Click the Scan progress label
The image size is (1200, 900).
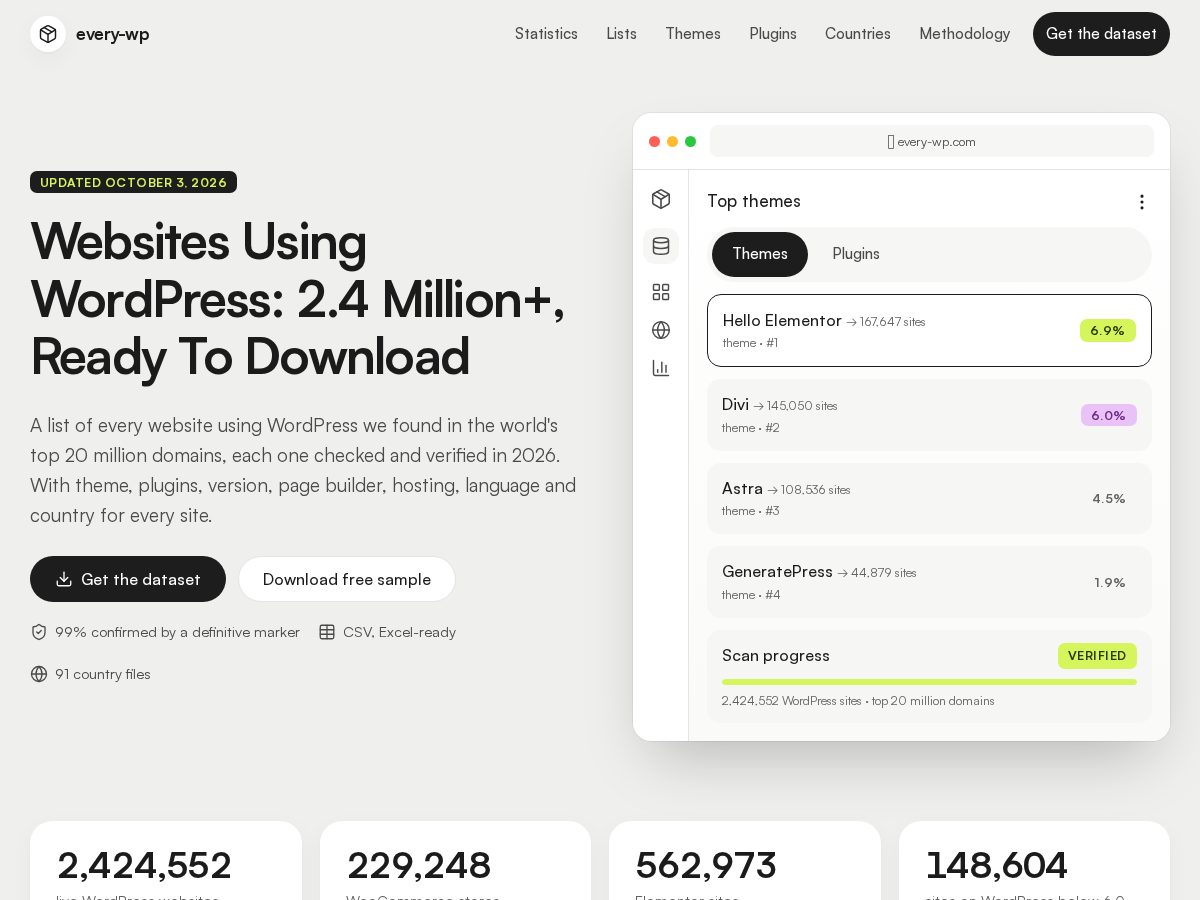coord(776,656)
